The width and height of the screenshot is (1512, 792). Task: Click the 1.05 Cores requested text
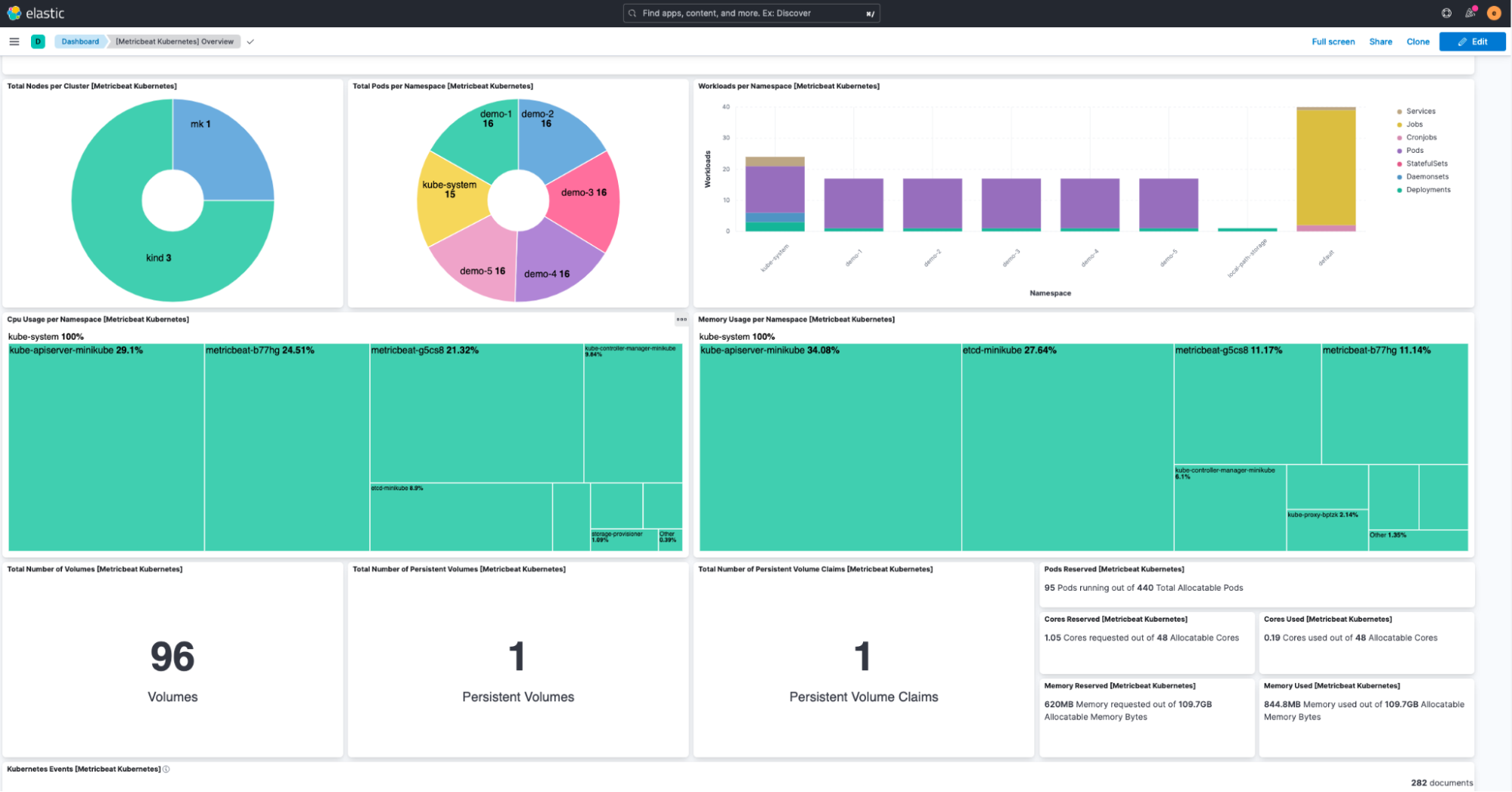pyautogui.click(x=1141, y=638)
